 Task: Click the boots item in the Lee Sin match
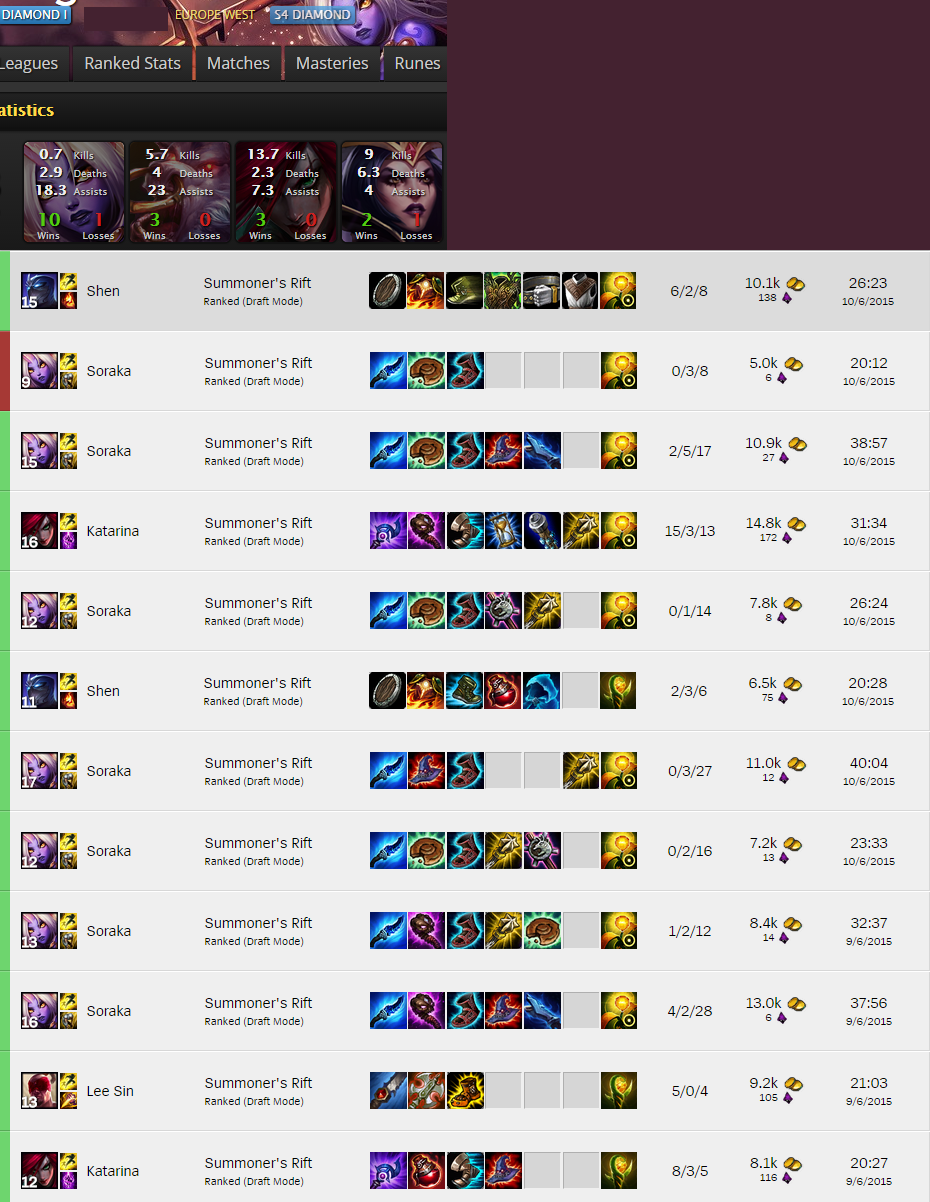click(465, 1091)
